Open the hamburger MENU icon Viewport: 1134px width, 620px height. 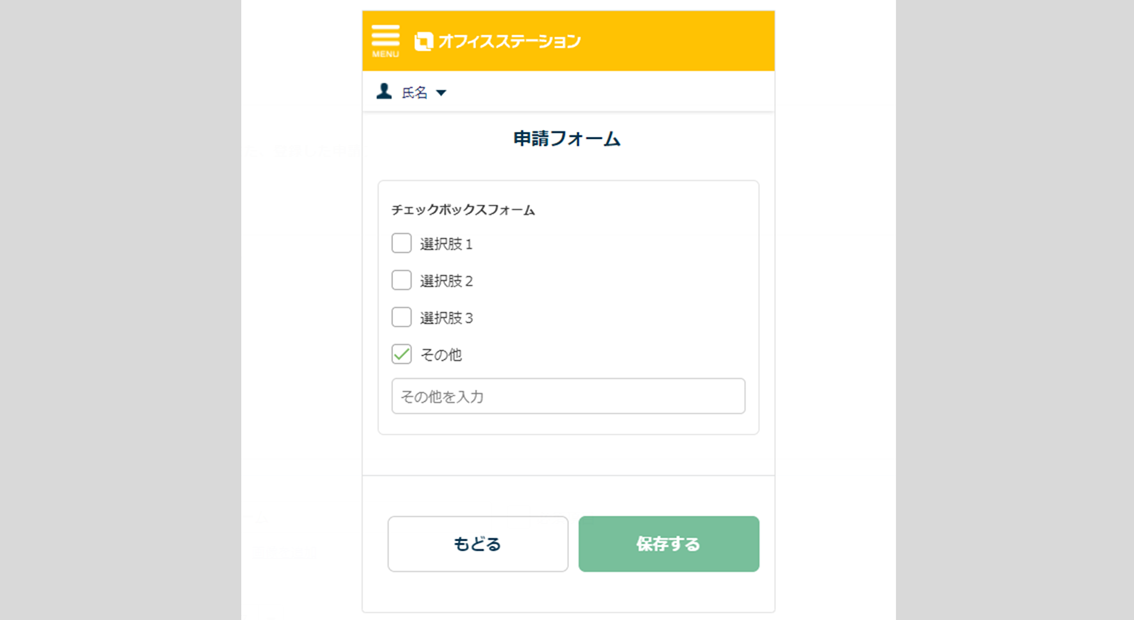tap(385, 40)
